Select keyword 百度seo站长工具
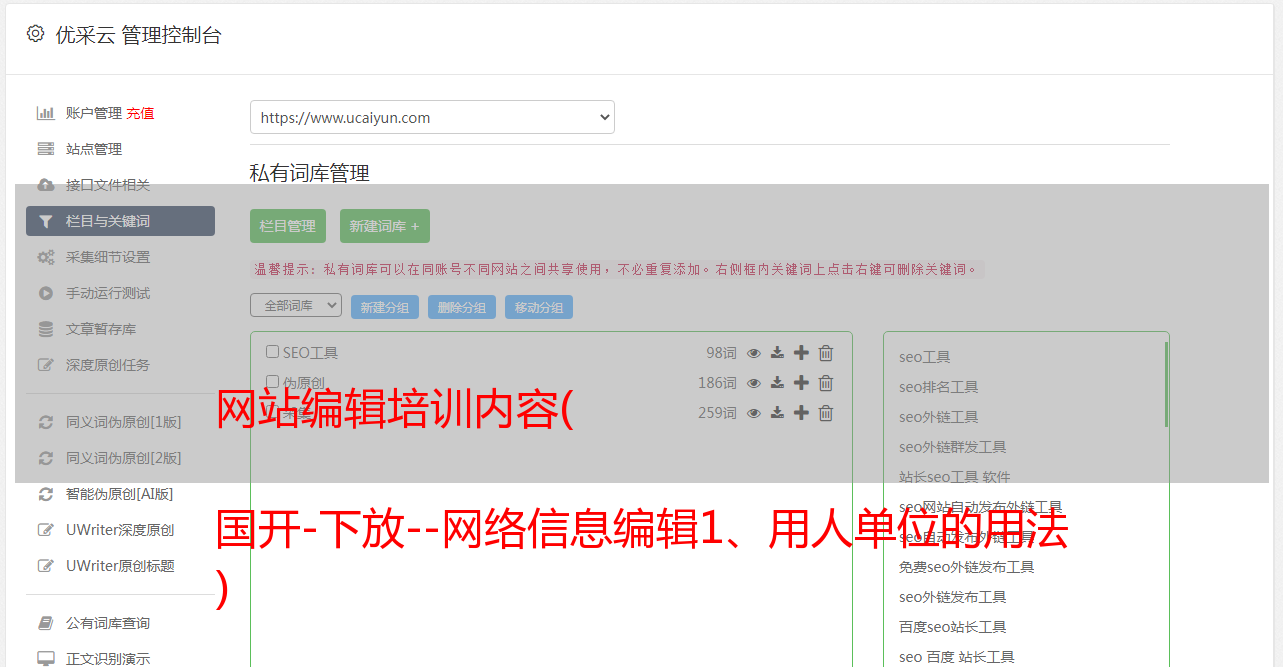The image size is (1283, 667). (x=953, y=627)
